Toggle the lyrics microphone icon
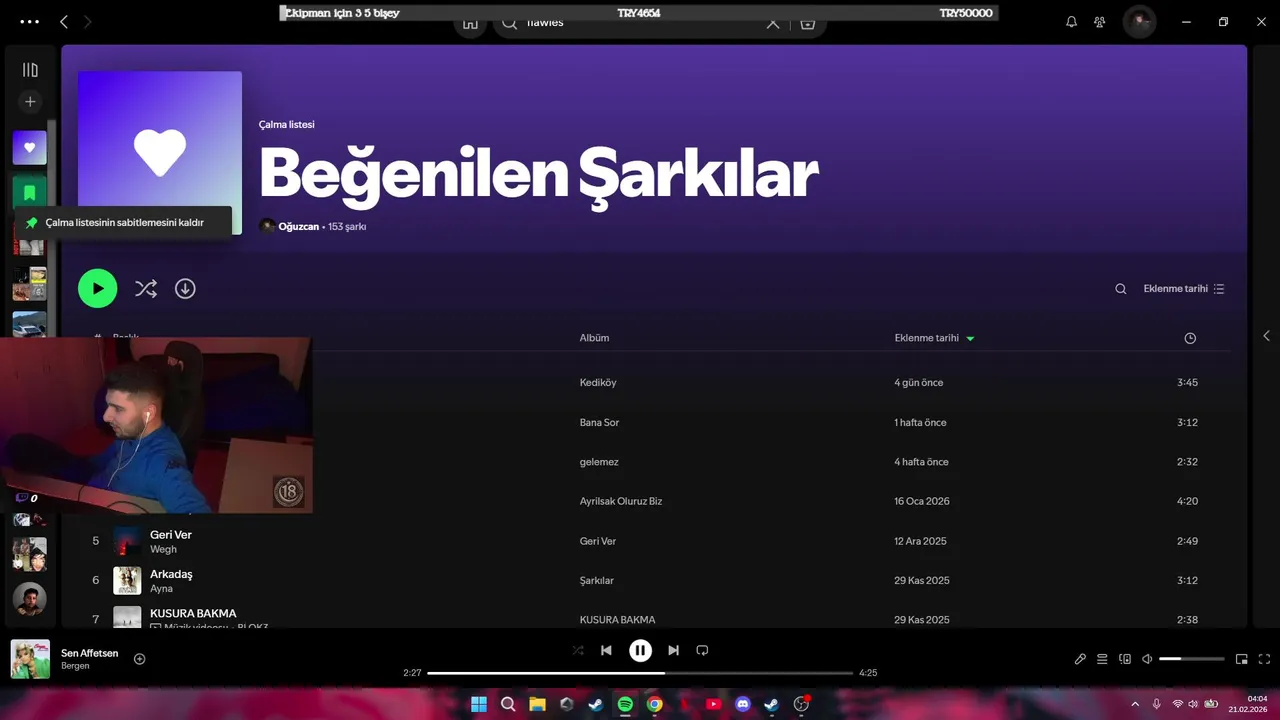The width and height of the screenshot is (1280, 720). point(1080,659)
